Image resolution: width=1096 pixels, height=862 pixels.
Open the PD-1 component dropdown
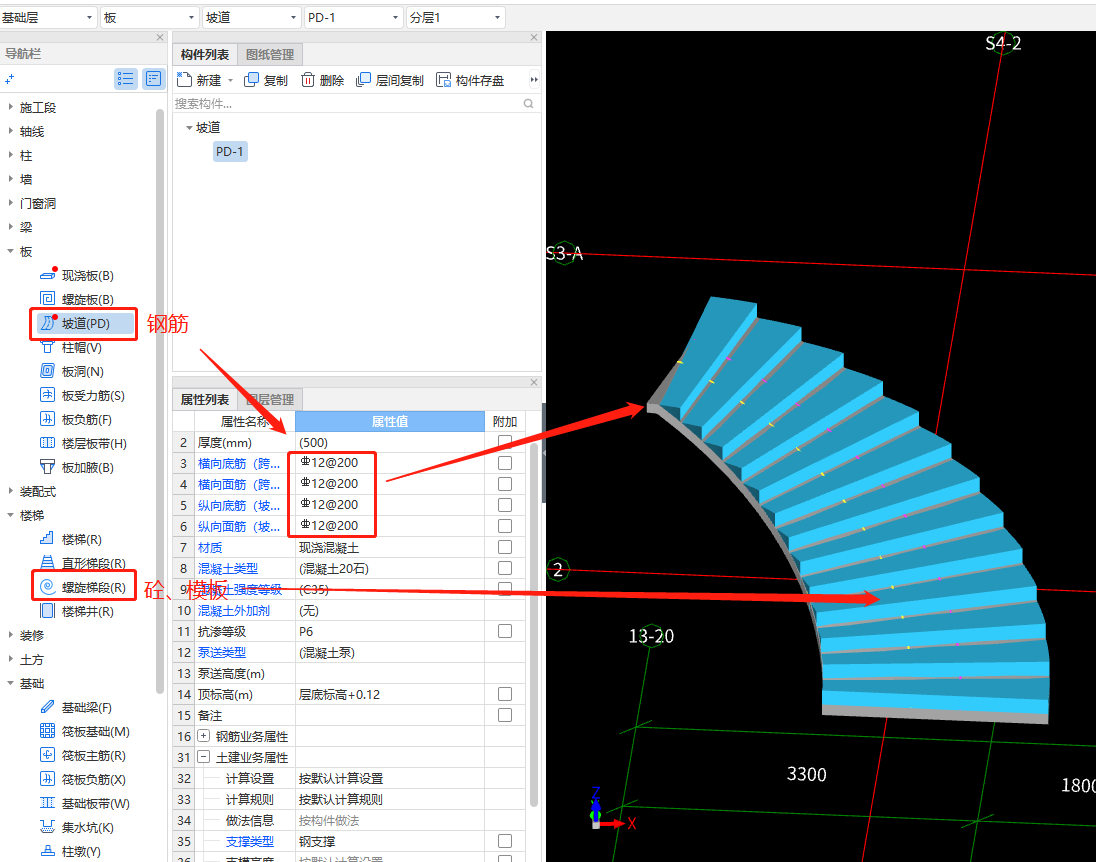pos(353,17)
